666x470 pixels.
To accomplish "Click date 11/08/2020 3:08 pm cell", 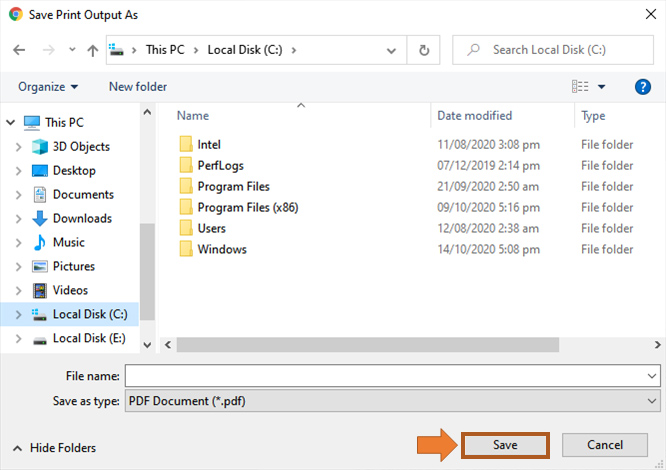I will pyautogui.click(x=488, y=145).
